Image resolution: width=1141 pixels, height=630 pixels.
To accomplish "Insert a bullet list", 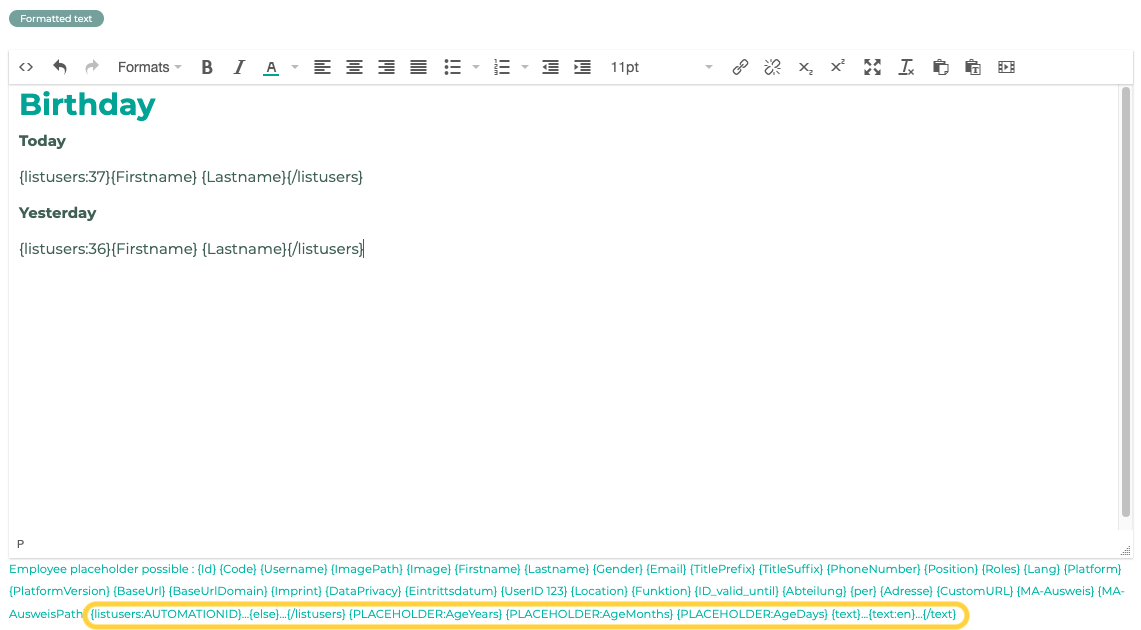I will point(453,67).
